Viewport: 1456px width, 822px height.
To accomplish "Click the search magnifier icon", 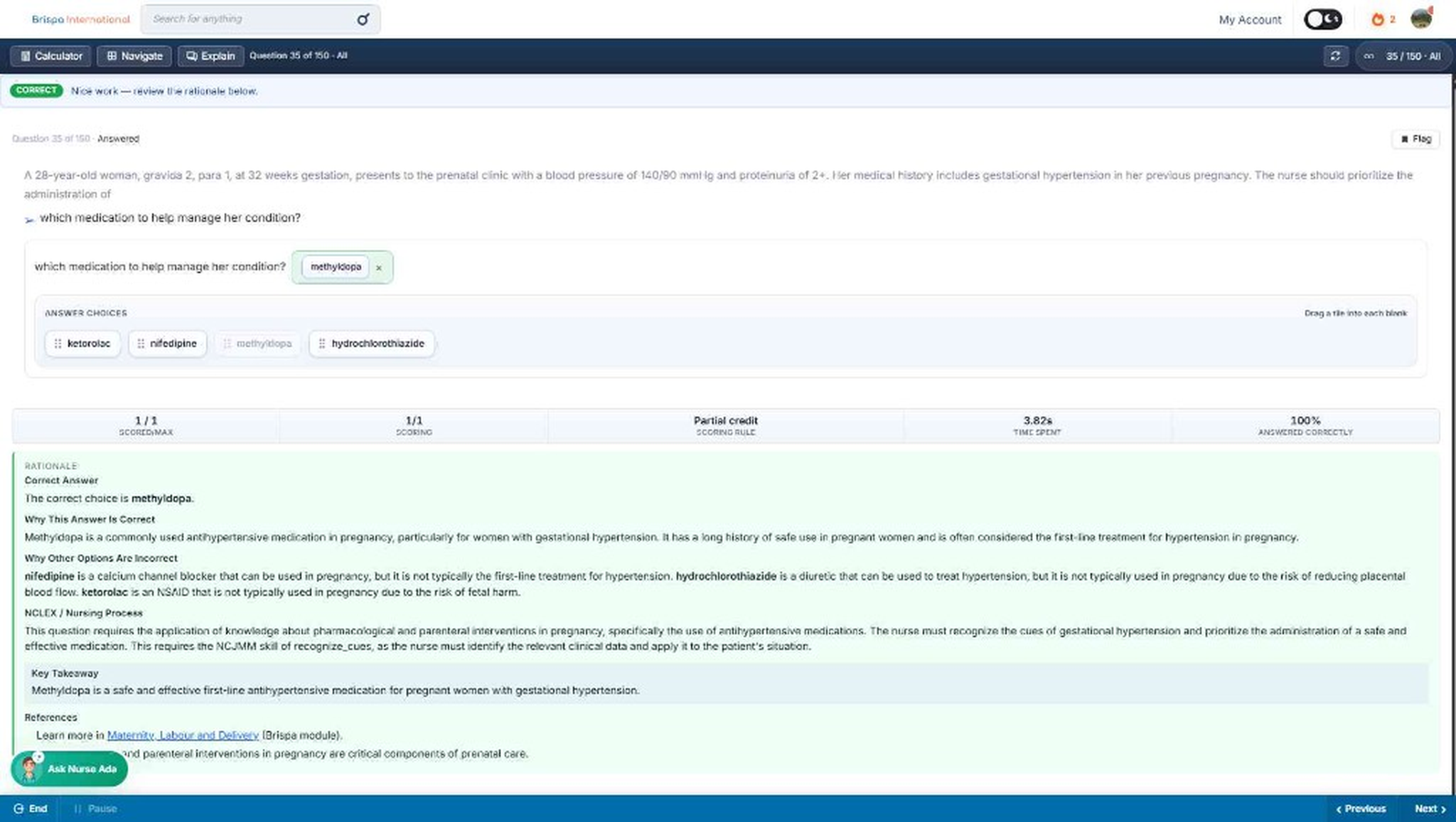I will tap(363, 19).
